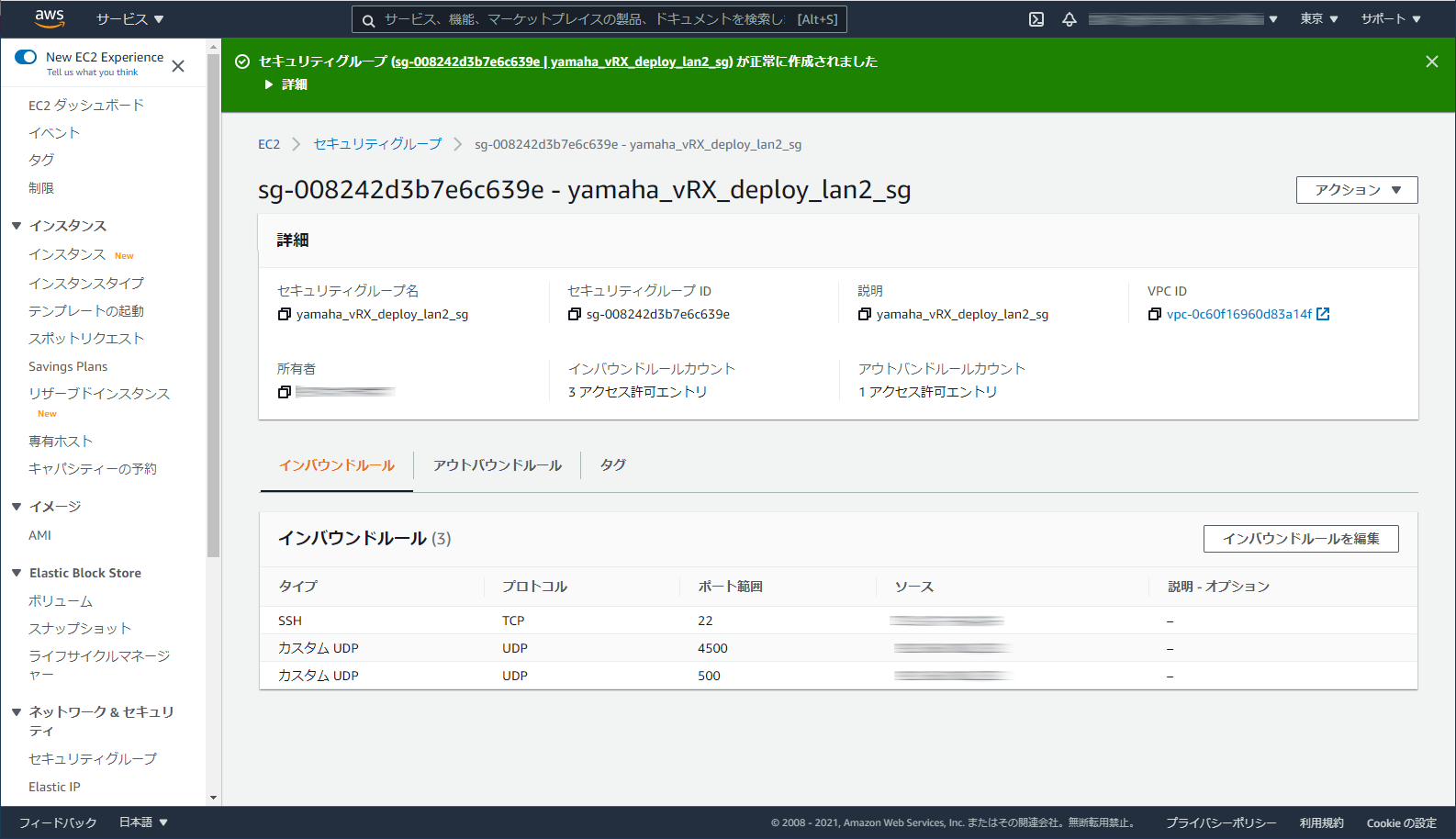The image size is (1456, 839).
Task: Copy the description field value
Action: pos(865,314)
